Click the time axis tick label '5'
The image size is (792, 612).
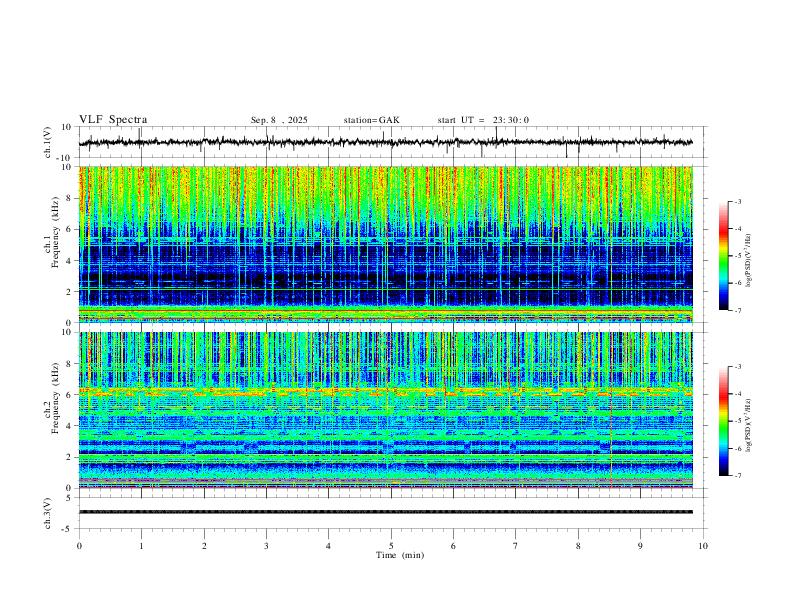pyautogui.click(x=391, y=546)
